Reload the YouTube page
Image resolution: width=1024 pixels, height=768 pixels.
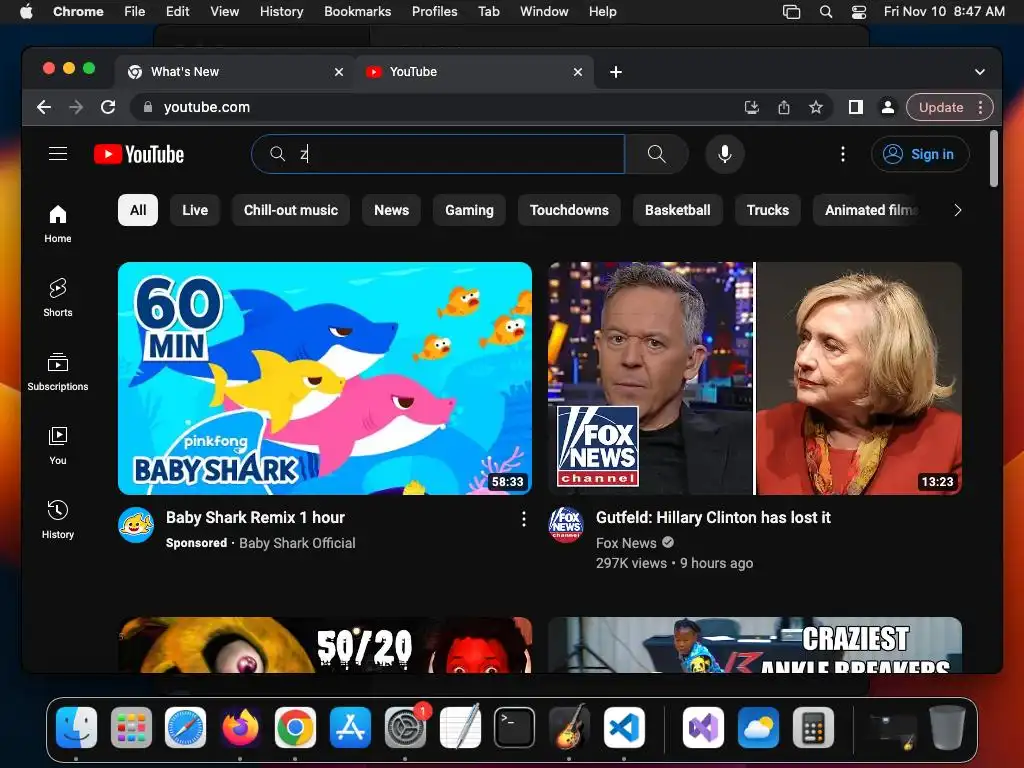[x=108, y=107]
